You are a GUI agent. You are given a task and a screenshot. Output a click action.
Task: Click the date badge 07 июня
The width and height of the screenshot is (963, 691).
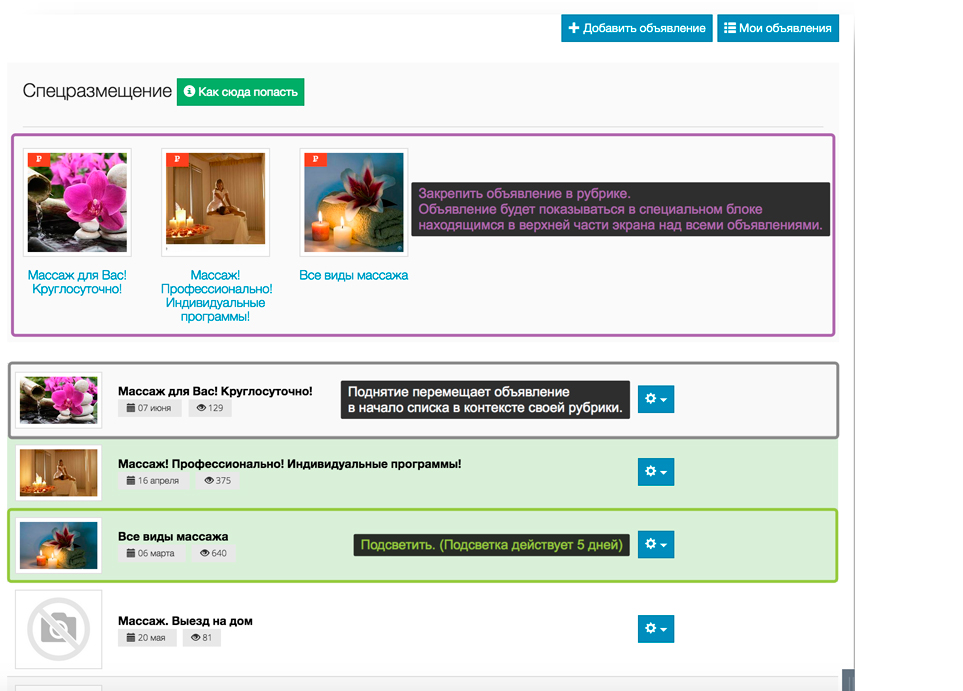click(149, 408)
